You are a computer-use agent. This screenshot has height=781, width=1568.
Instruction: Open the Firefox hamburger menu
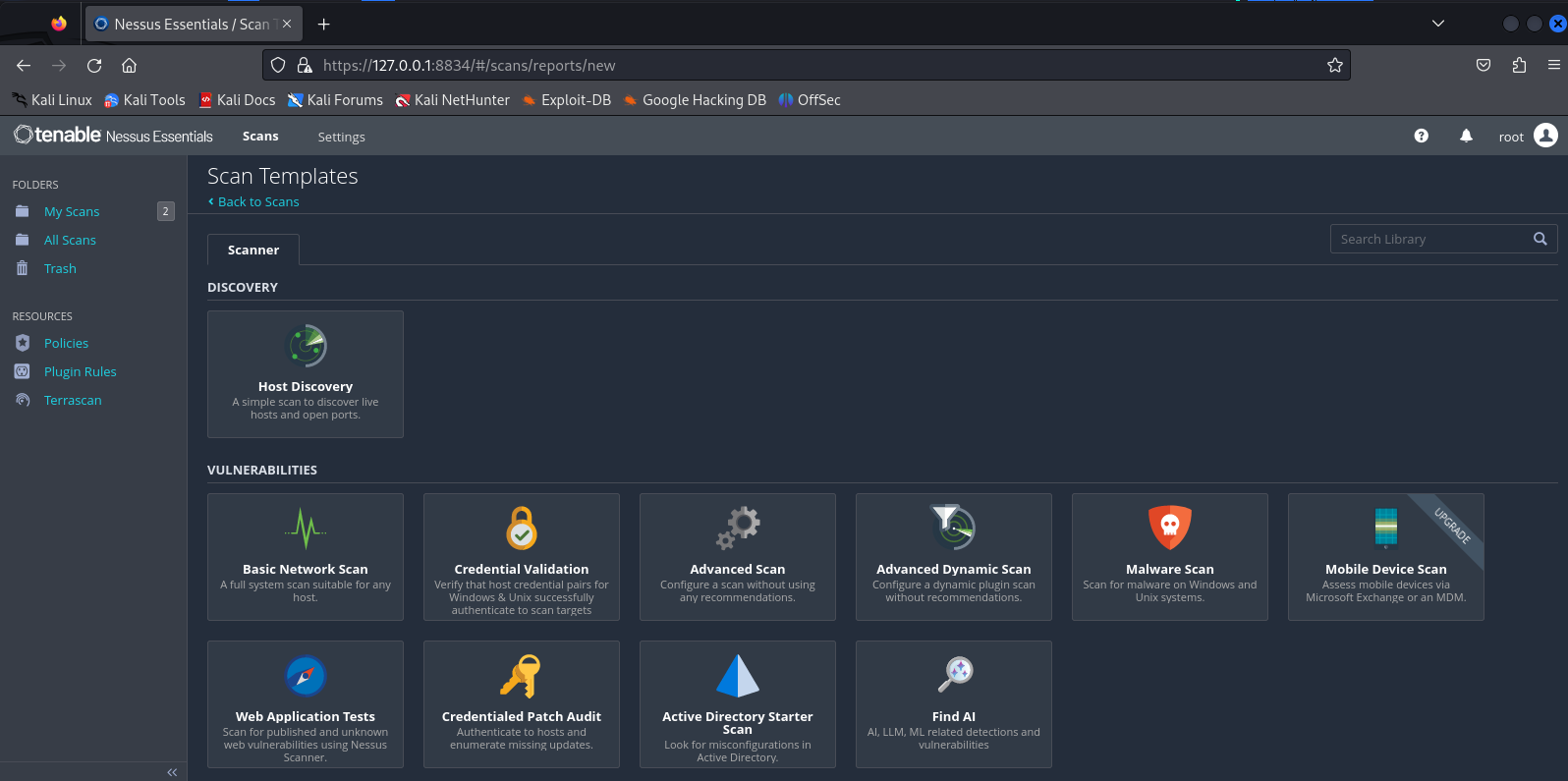click(x=1553, y=65)
